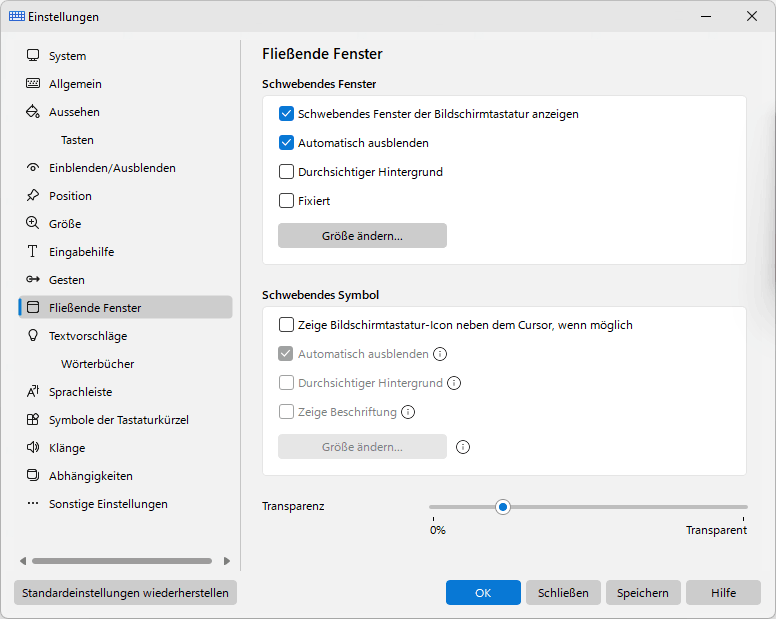Viewport: 776px width, 619px height.
Task: Click Größe ändern under Schwebendes Fenster
Action: (x=362, y=236)
